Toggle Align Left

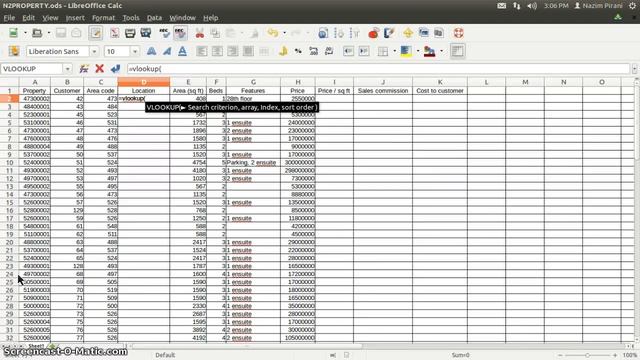click(201, 51)
